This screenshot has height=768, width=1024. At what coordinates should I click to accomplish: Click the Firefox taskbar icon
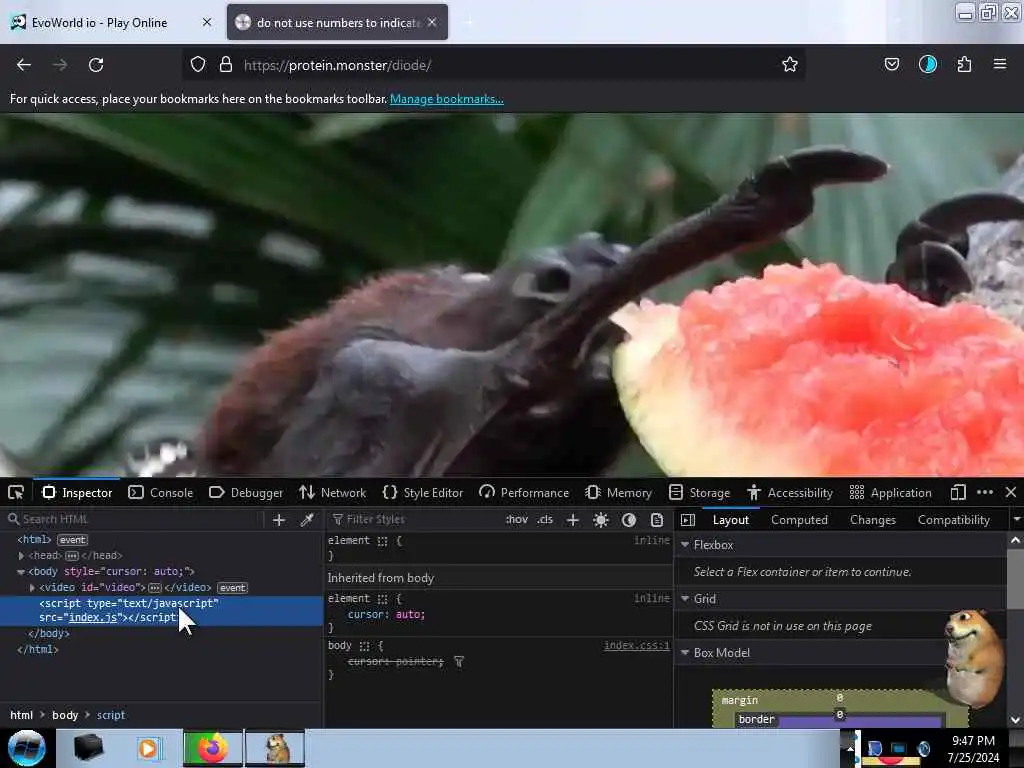tap(213, 748)
